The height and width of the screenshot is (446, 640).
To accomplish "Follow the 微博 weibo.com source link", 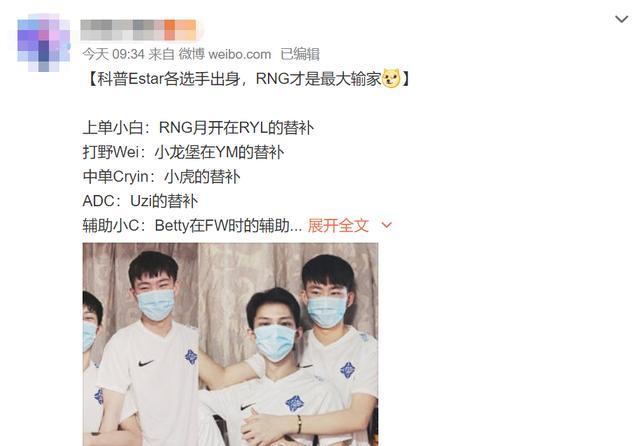I will pyautogui.click(x=225, y=54).
